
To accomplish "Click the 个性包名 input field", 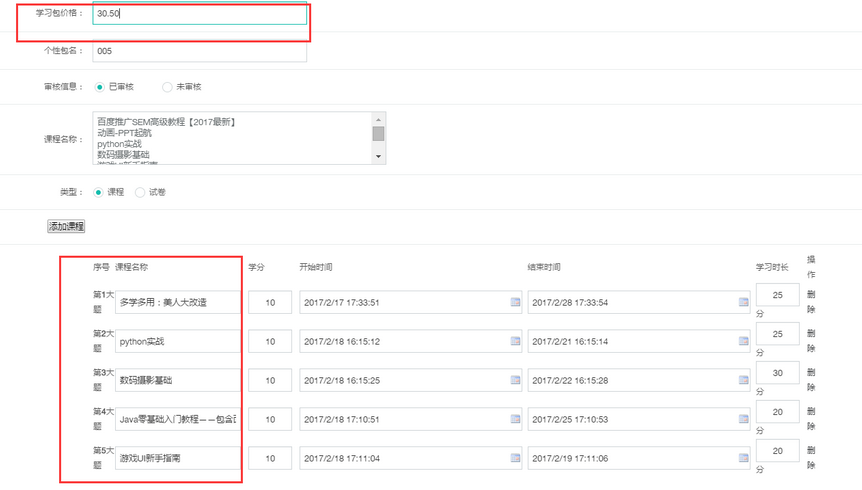I will pyautogui.click(x=199, y=51).
